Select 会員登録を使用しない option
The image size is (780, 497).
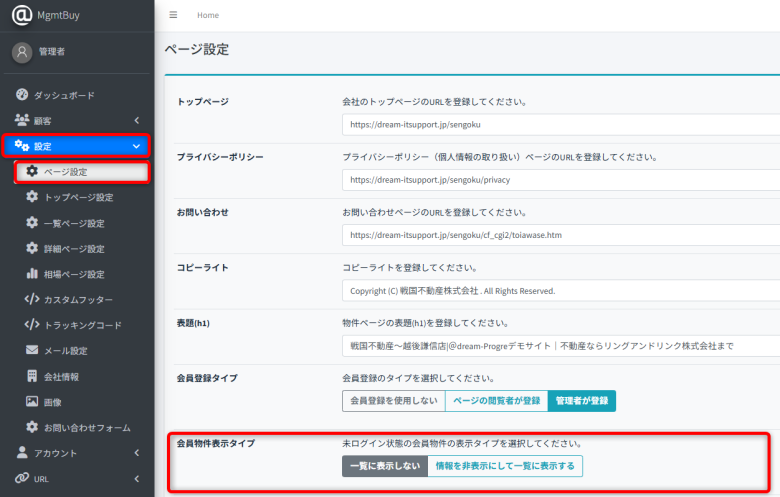[x=393, y=401]
